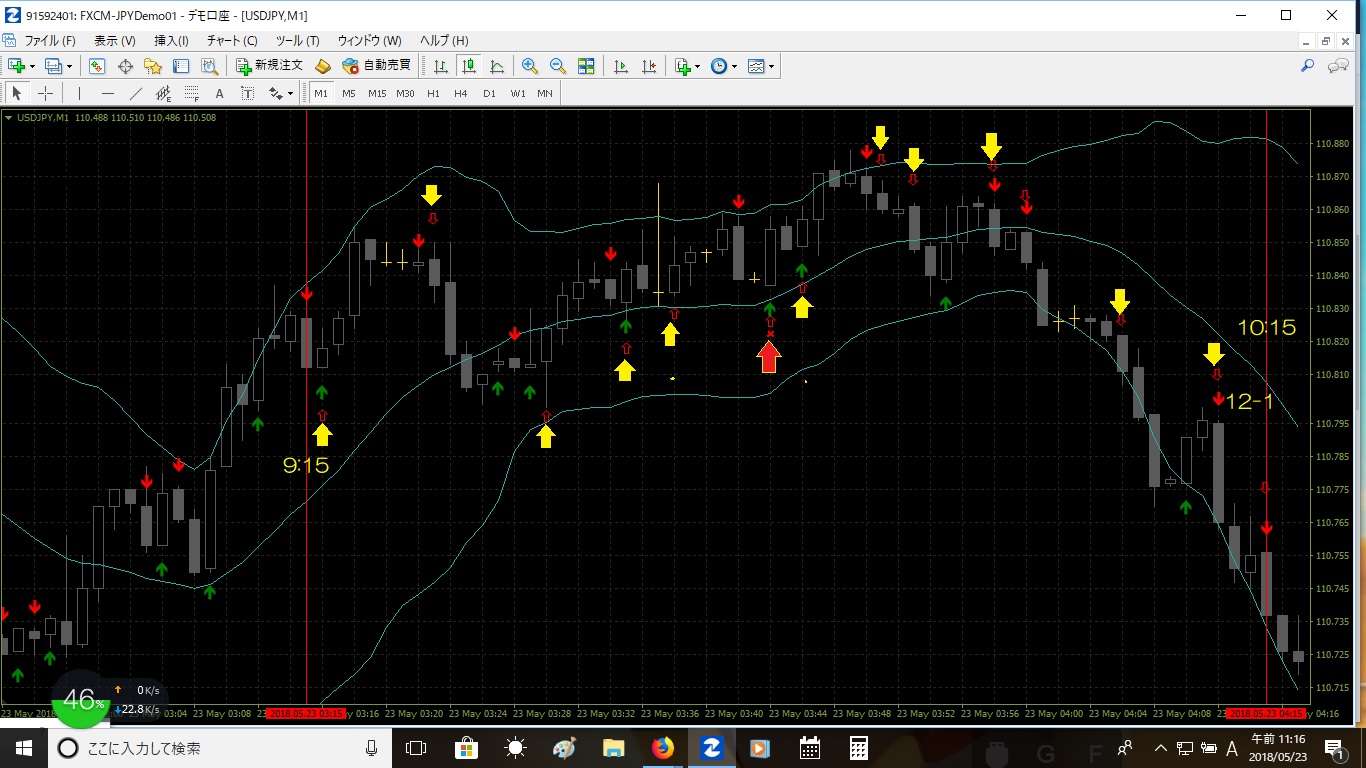Open the search magnifier in the toolbar
The height and width of the screenshot is (768, 1366).
1307,66
